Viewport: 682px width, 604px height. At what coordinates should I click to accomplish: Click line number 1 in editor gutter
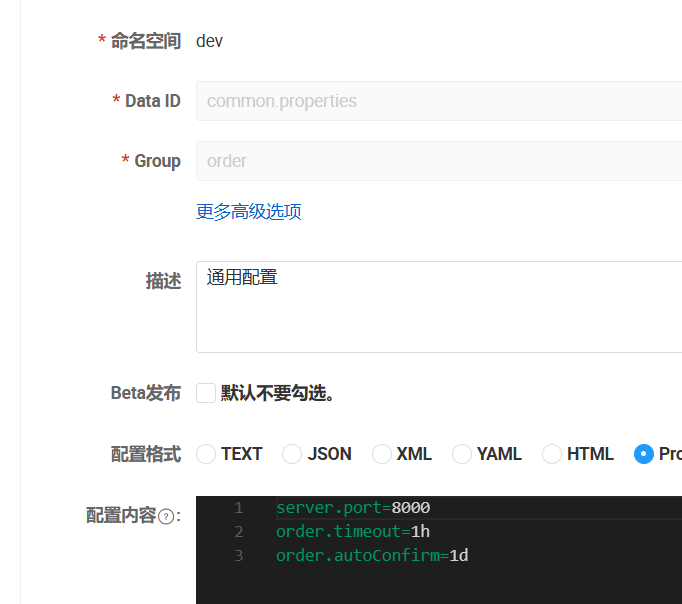point(238,508)
